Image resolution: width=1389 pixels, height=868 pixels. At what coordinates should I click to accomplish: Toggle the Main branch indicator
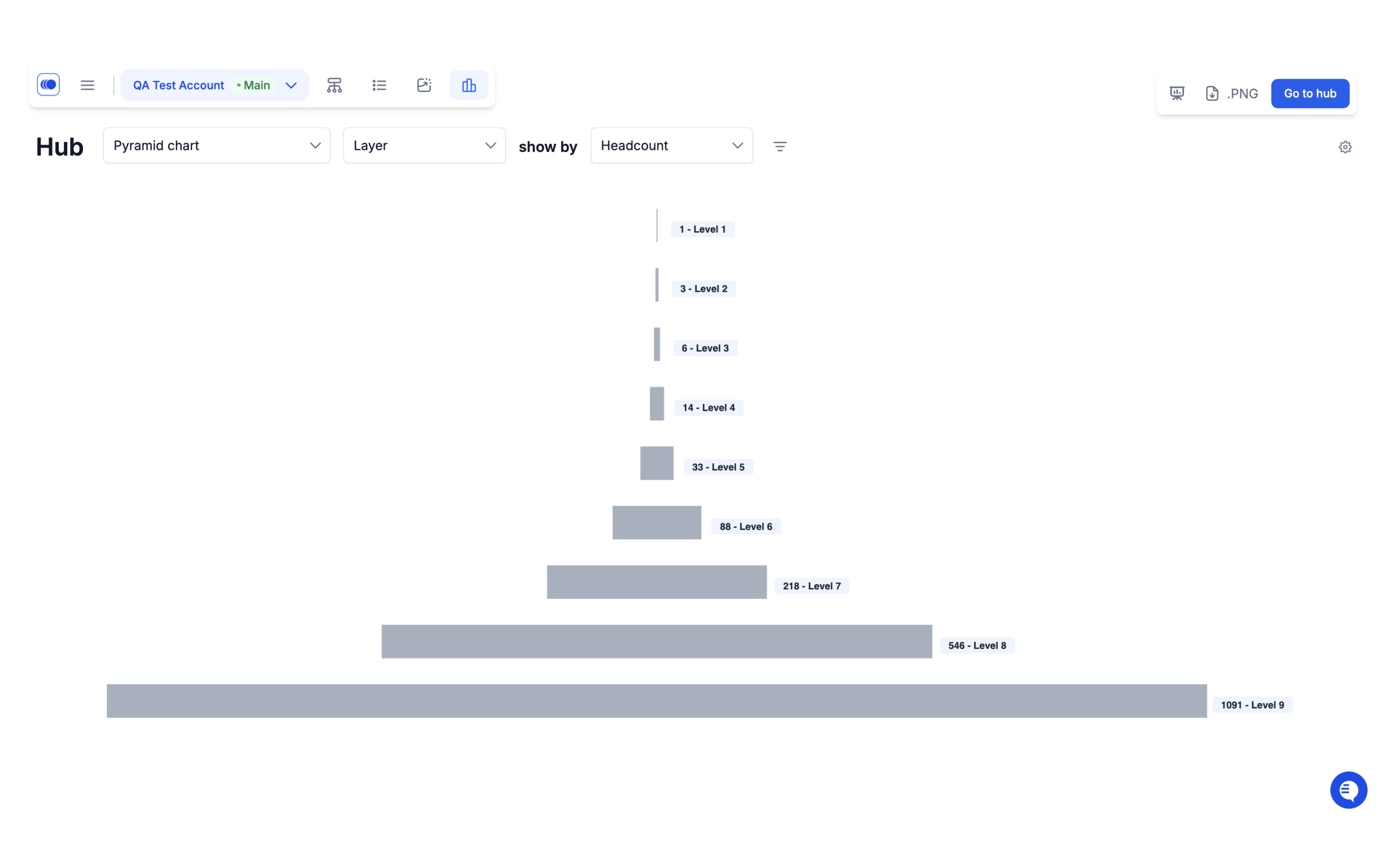click(x=253, y=85)
